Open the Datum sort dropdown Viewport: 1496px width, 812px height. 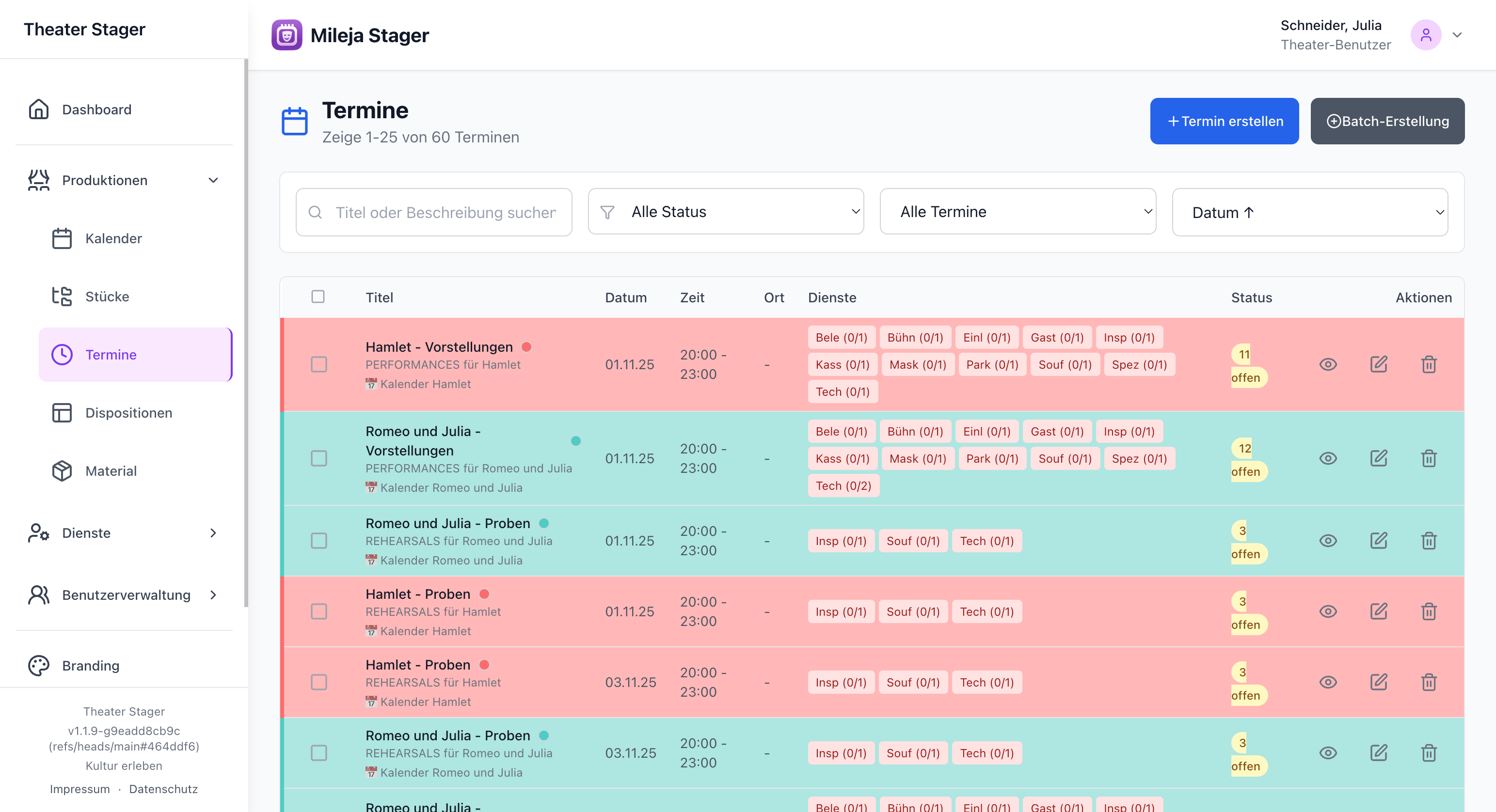(1309, 212)
